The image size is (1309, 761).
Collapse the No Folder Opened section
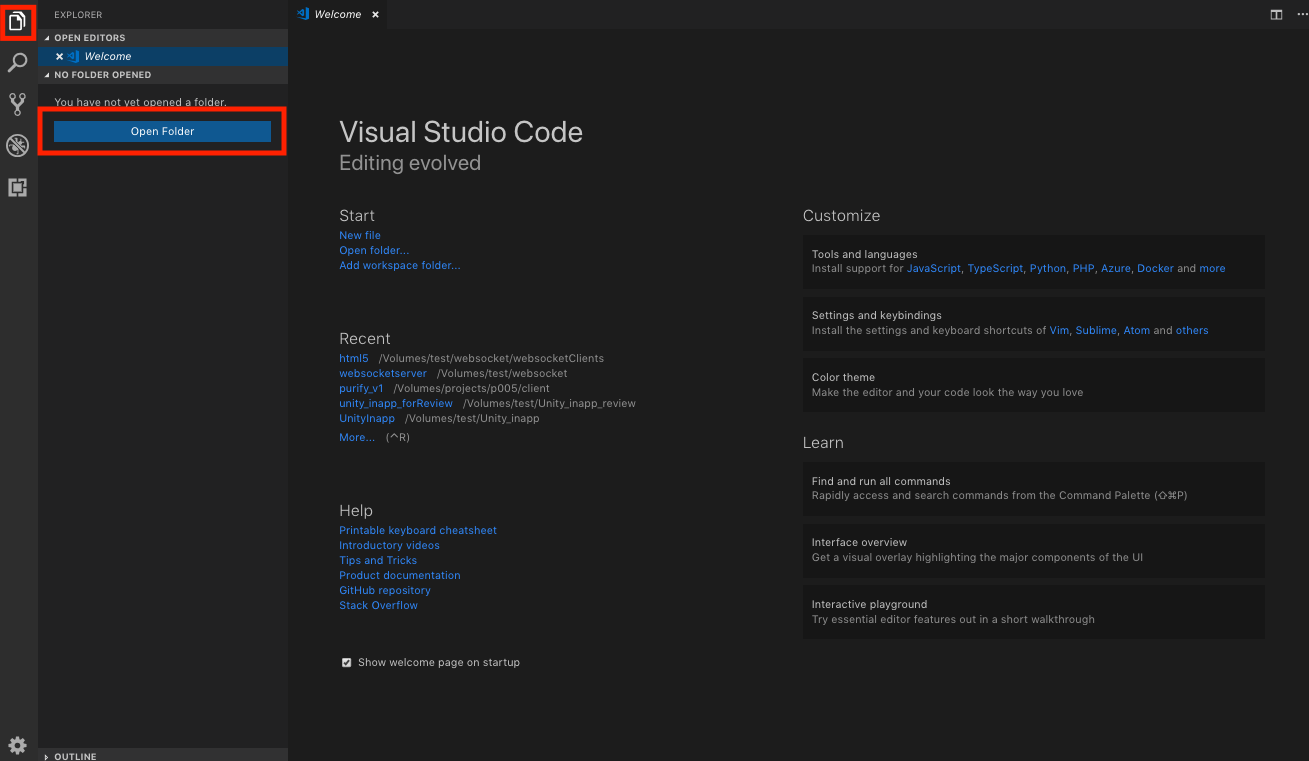(163, 75)
